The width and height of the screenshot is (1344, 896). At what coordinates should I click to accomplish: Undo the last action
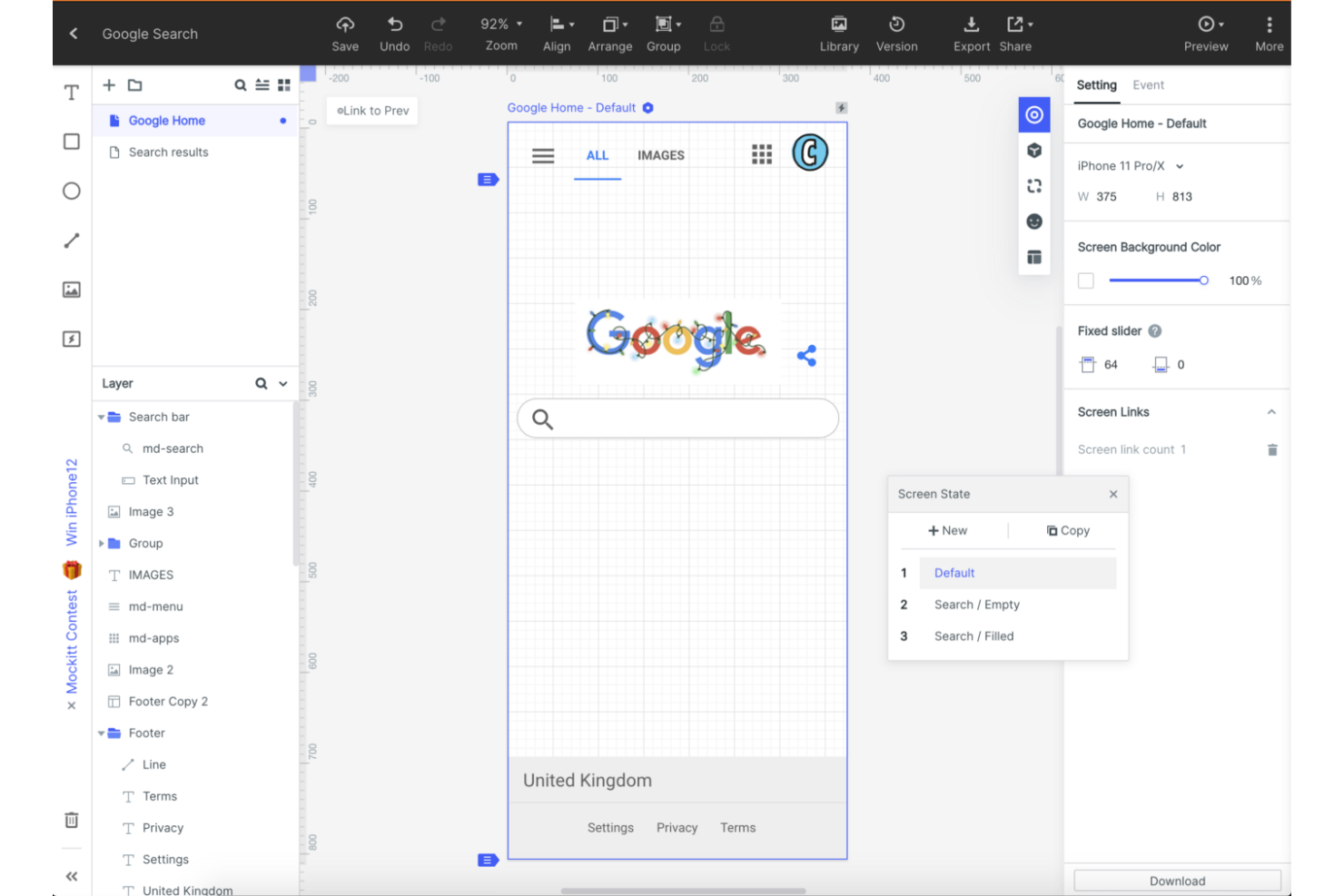(395, 34)
